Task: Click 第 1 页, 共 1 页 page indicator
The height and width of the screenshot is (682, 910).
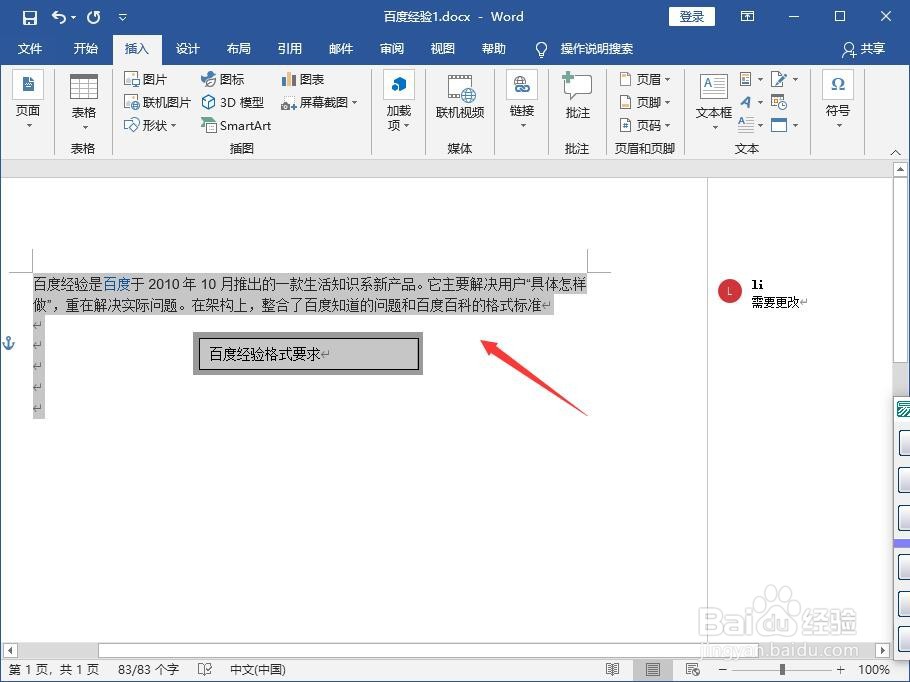Action: [x=55, y=670]
